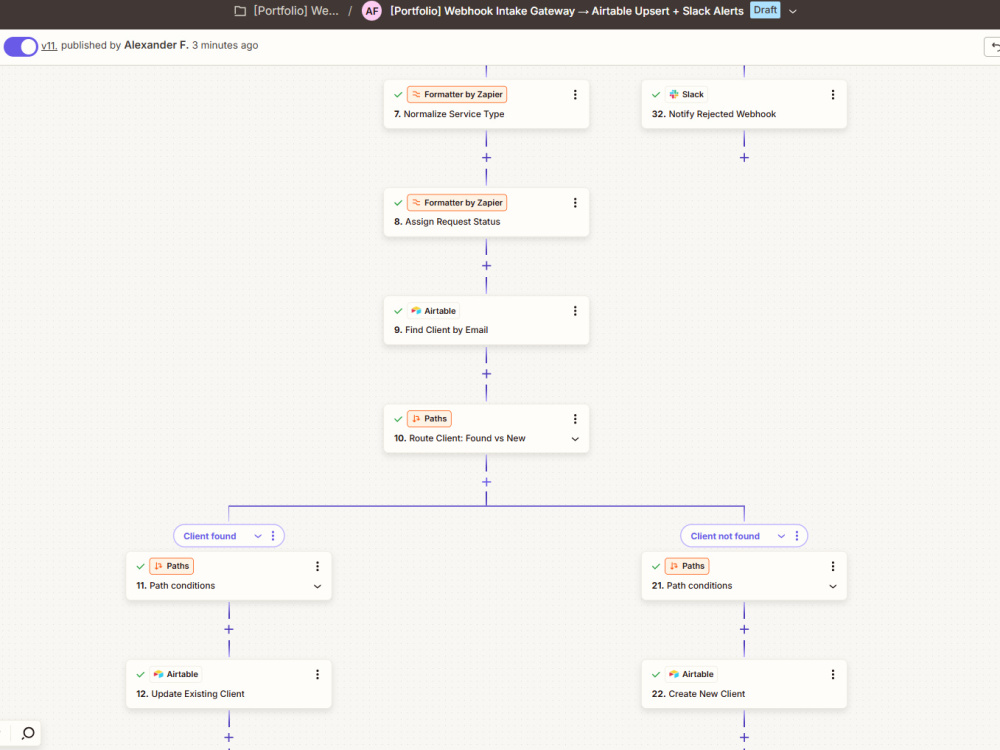Add step below step 21 Path conditions
Screen dimensions: 1000x750
coord(744,629)
